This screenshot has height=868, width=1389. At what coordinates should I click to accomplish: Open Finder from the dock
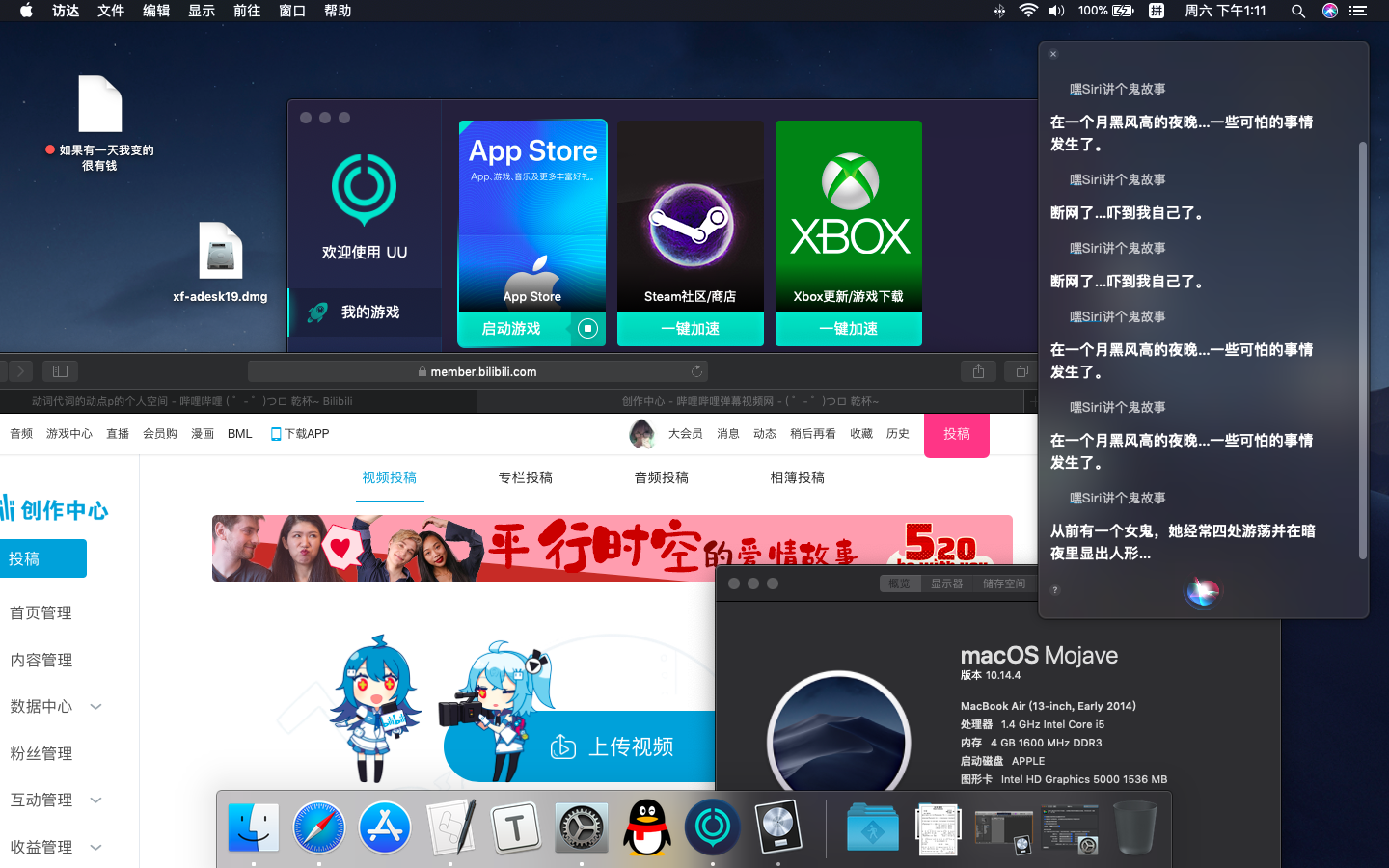tap(254, 827)
